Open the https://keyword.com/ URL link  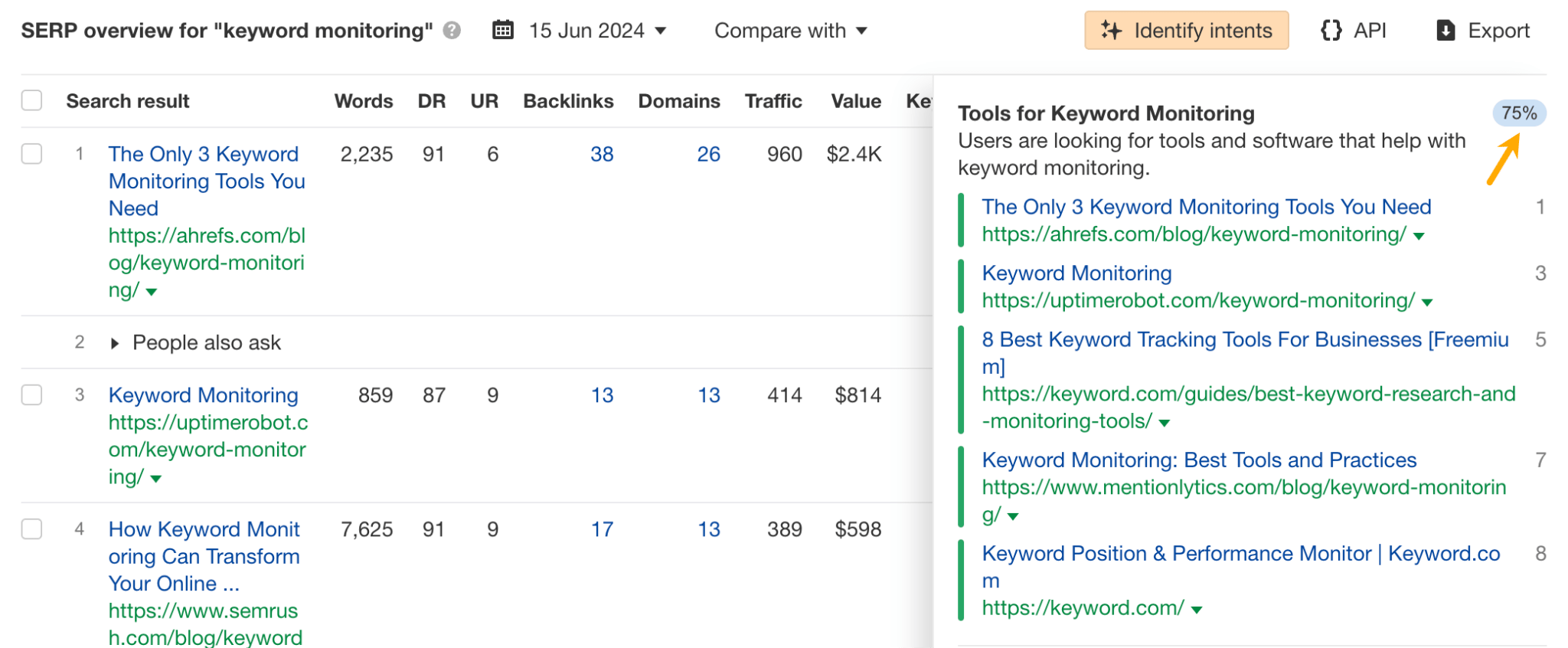tap(1083, 608)
